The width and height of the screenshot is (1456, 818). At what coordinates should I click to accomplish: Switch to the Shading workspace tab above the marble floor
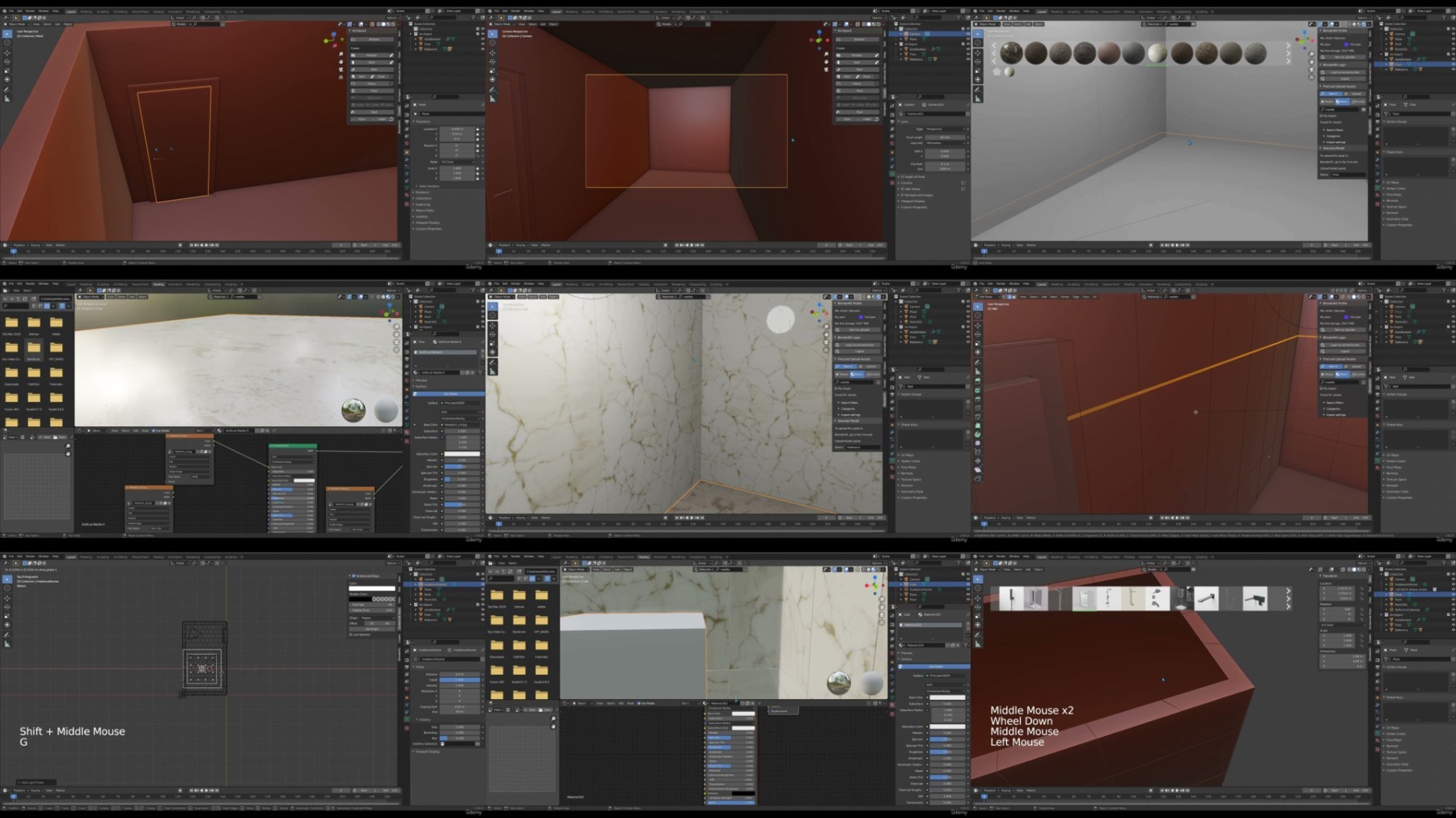[159, 284]
